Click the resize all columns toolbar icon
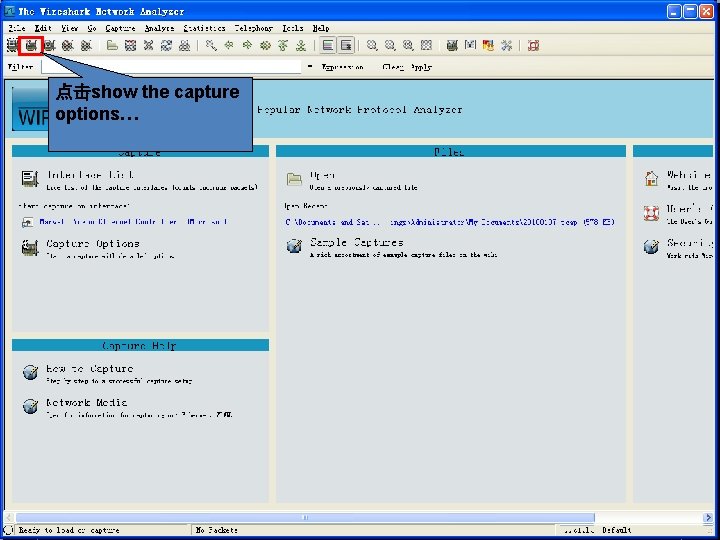This screenshot has height=540, width=720. (x=426, y=45)
